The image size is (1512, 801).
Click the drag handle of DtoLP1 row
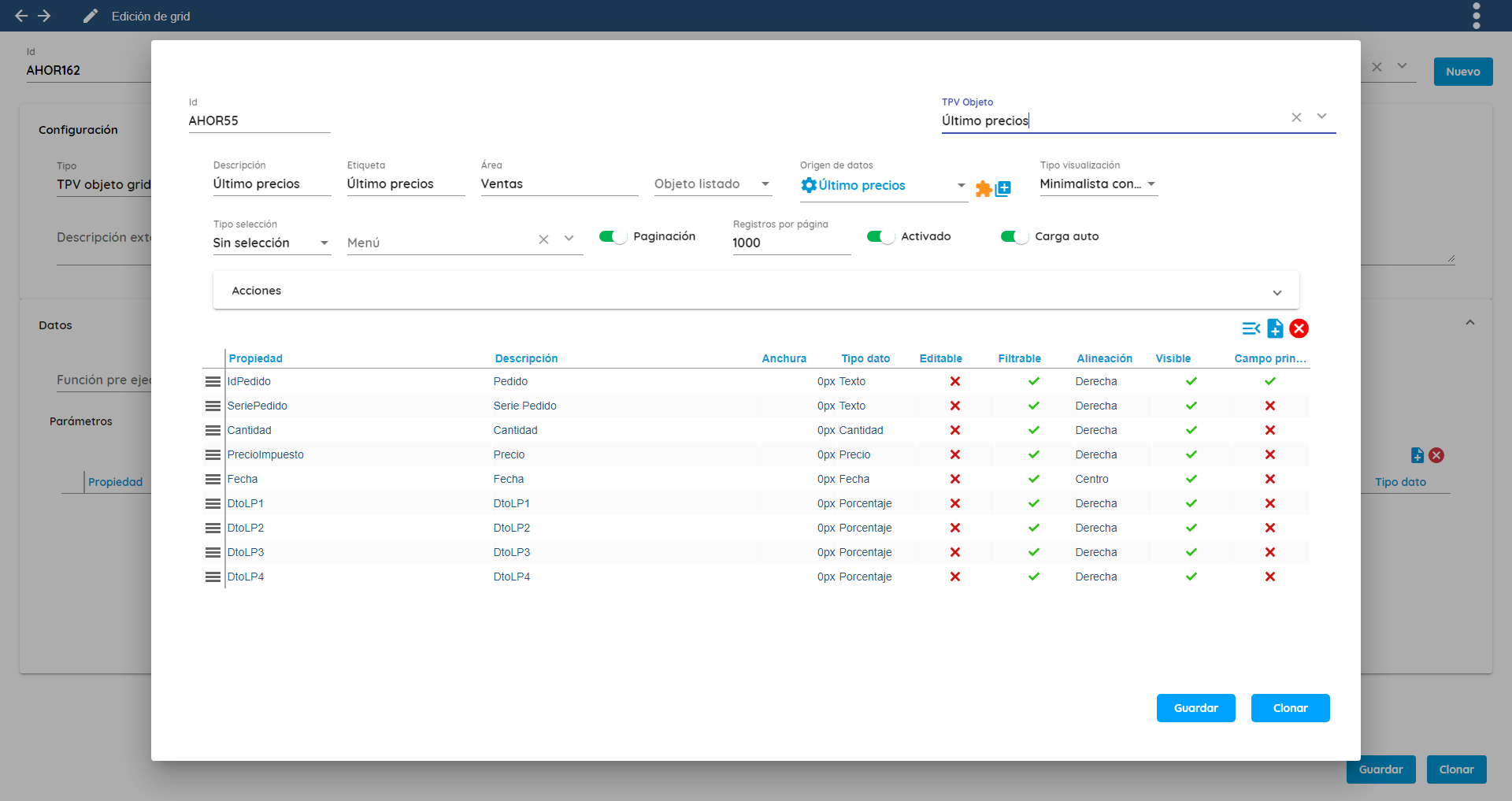(x=213, y=503)
